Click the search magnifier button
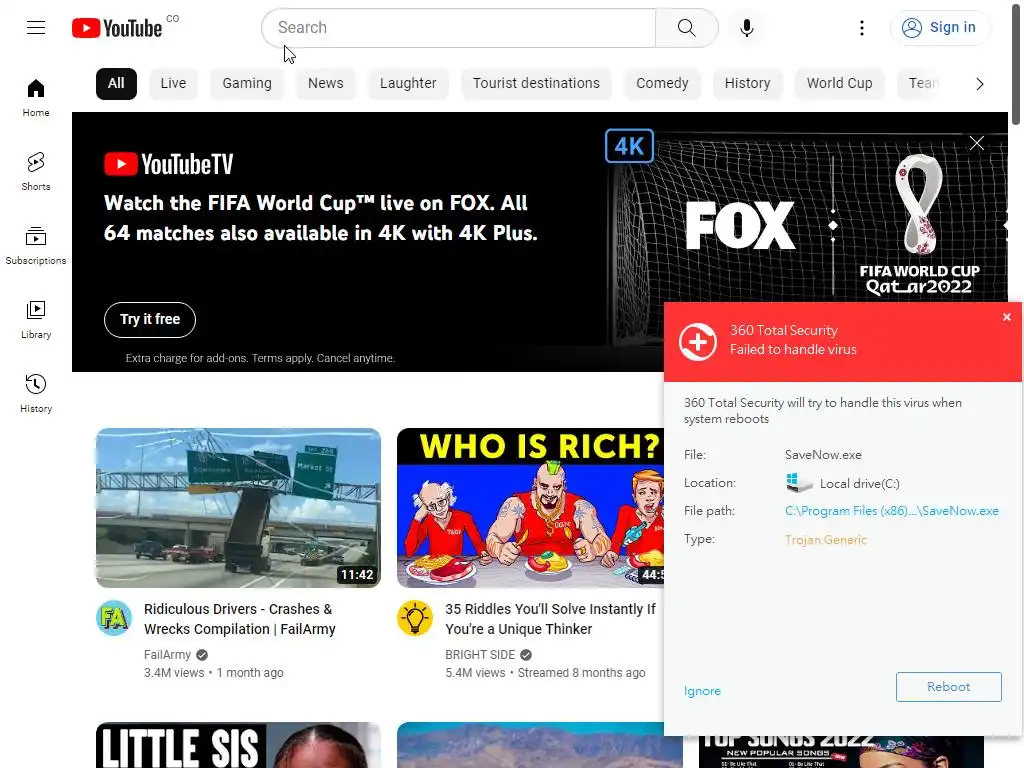Screen dimensions: 1024x768 click(686, 28)
